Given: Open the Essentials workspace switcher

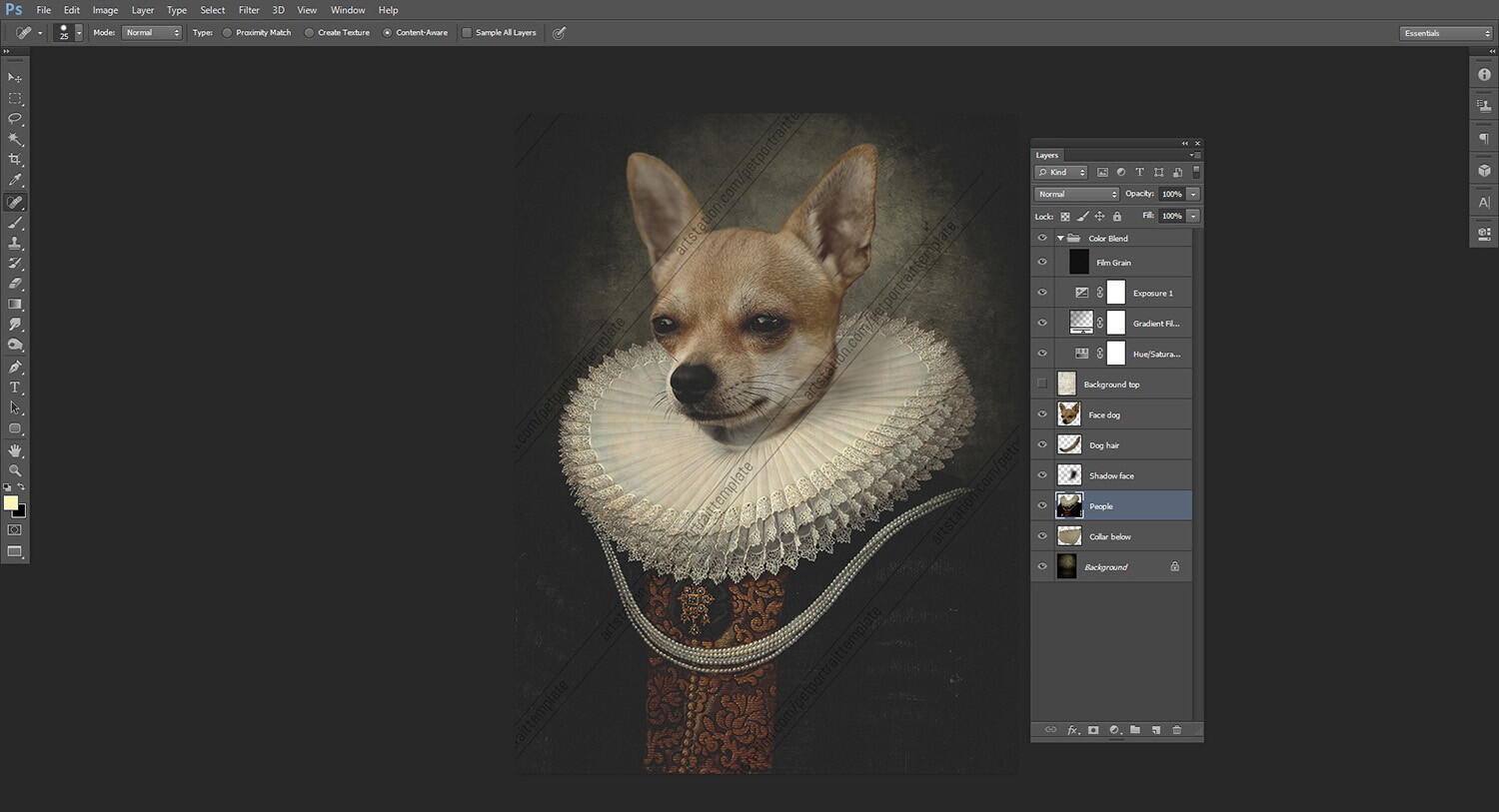Looking at the screenshot, I should (x=1445, y=32).
